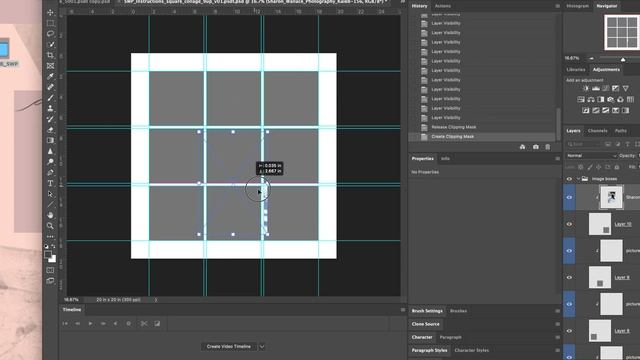Select Create Clipping Mask history state
Screen dimensions: 640x360
click(x=453, y=136)
